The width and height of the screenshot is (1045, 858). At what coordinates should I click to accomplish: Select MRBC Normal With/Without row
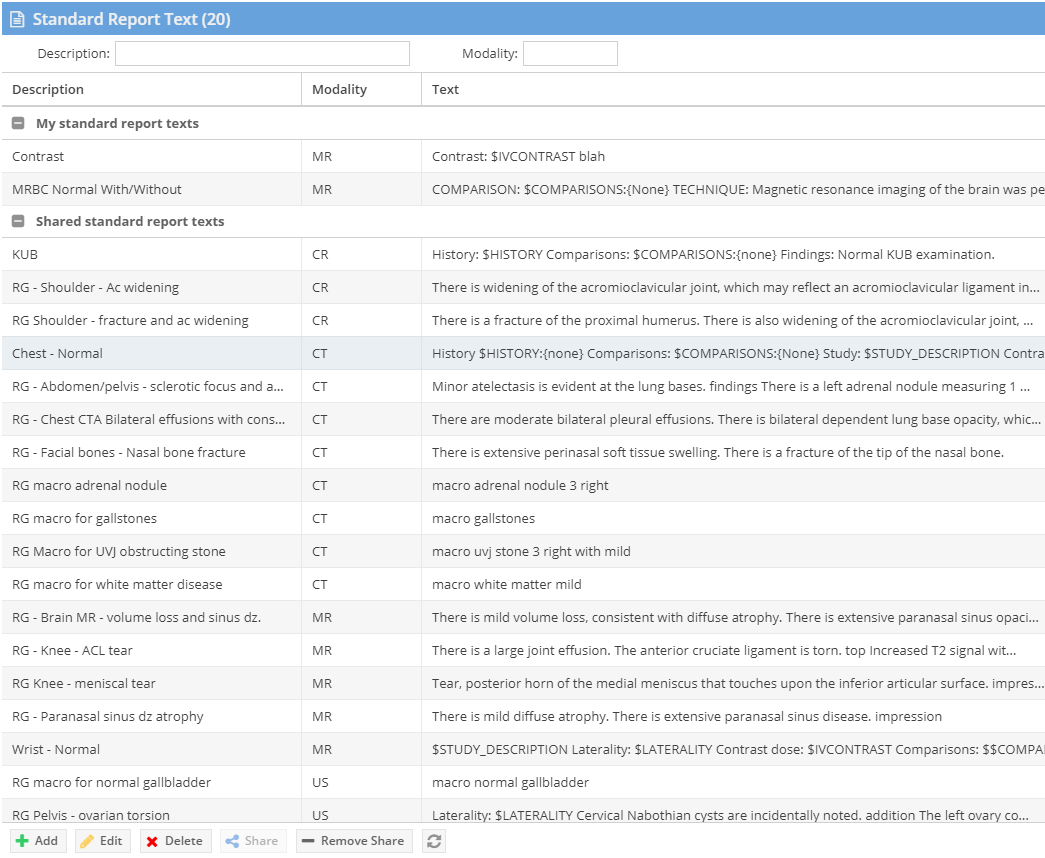point(523,189)
